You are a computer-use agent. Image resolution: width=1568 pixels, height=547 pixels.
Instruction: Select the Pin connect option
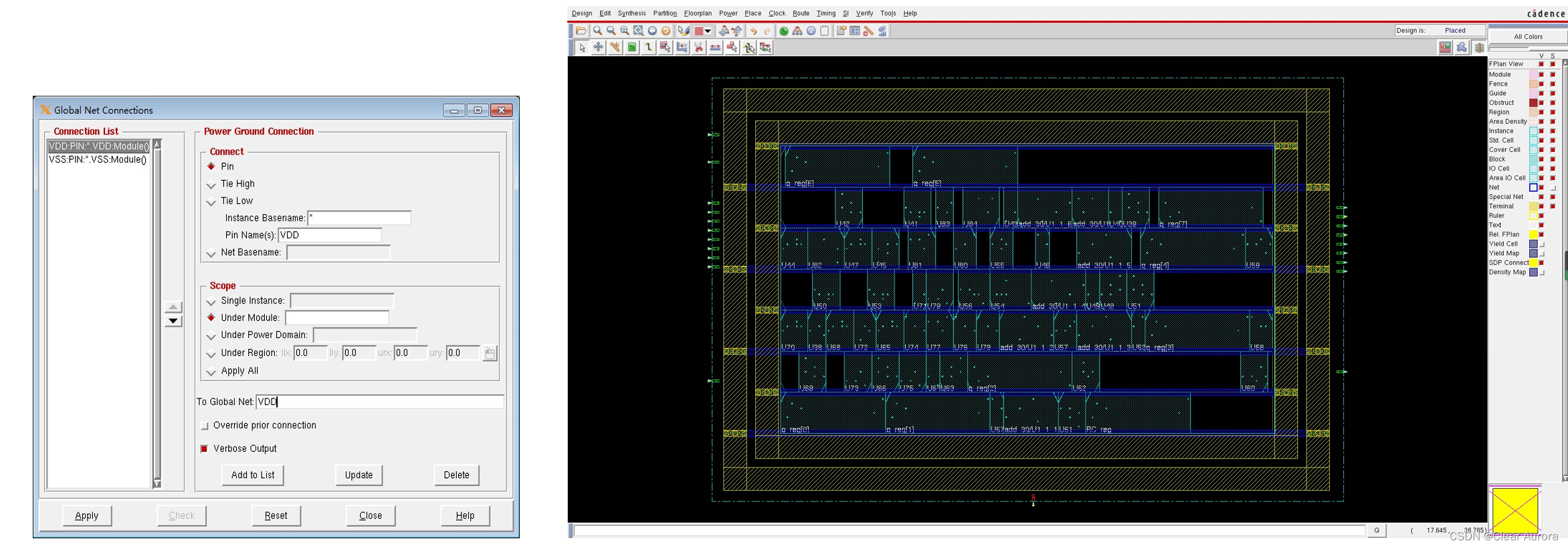(211, 166)
